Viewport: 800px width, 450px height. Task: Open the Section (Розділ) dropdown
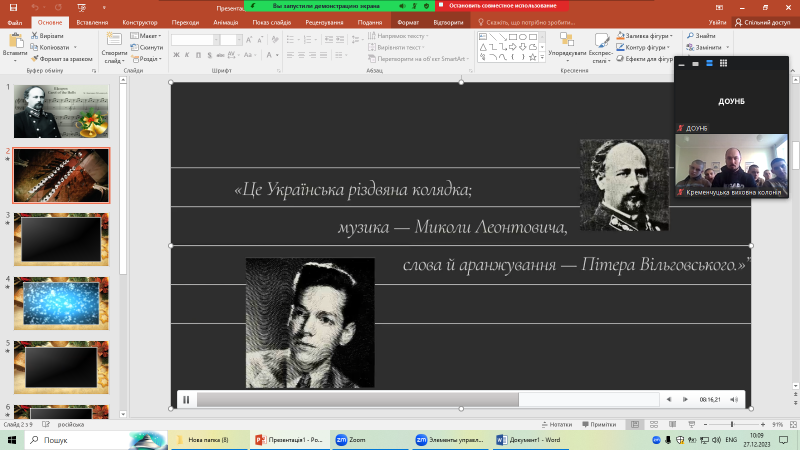point(146,59)
